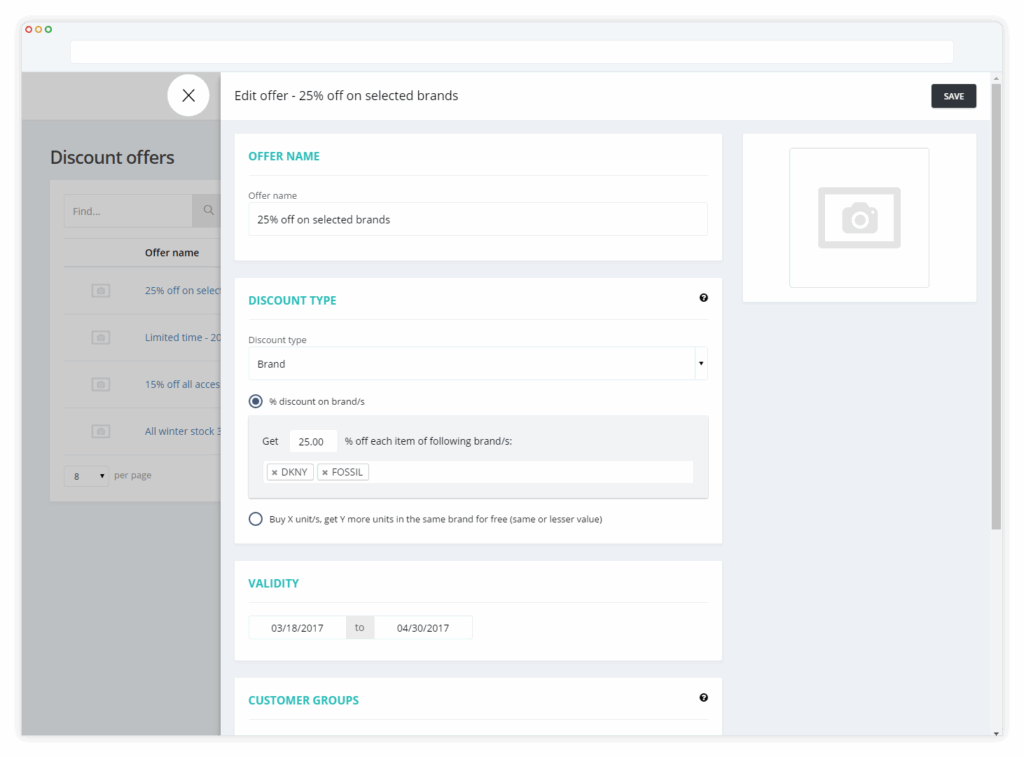1024x757 pixels.
Task: Select Buy X units get Y free option
Action: click(255, 519)
